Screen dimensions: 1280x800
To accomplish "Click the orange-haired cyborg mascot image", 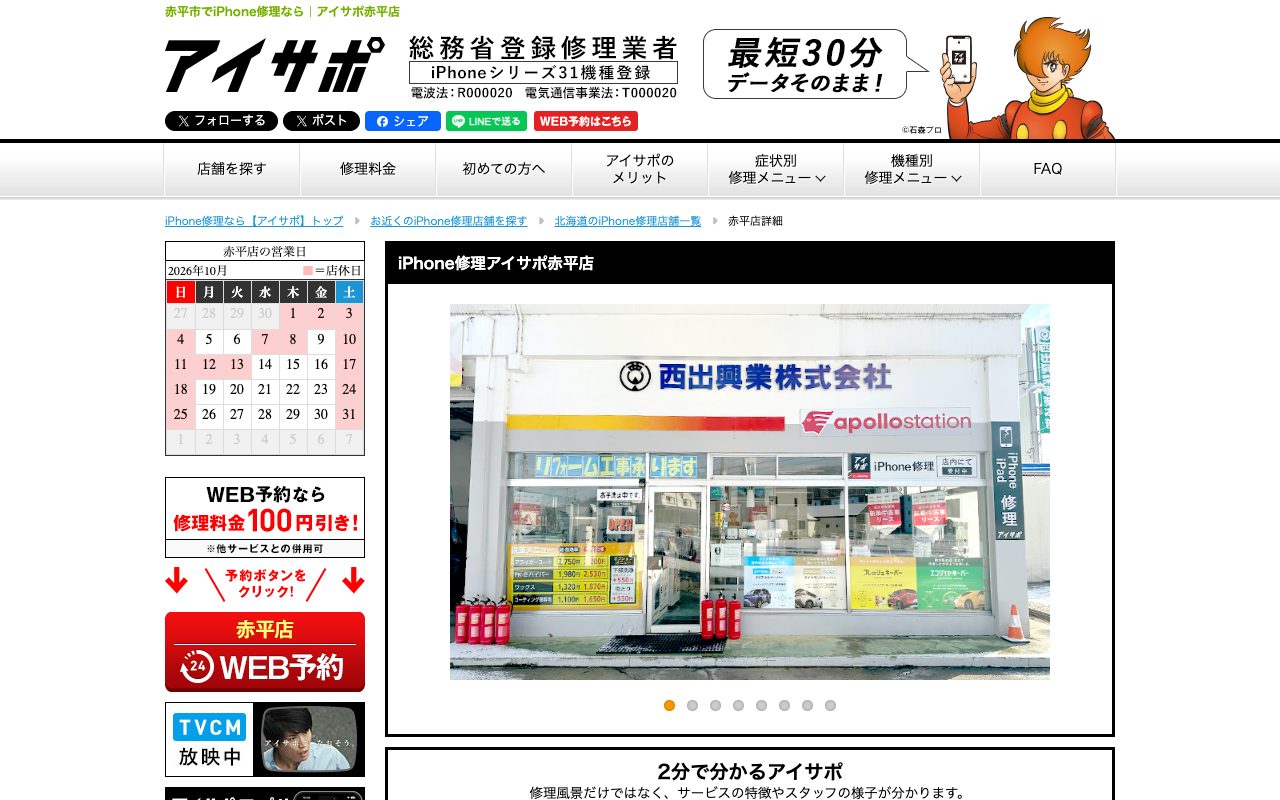I will tap(1030, 78).
